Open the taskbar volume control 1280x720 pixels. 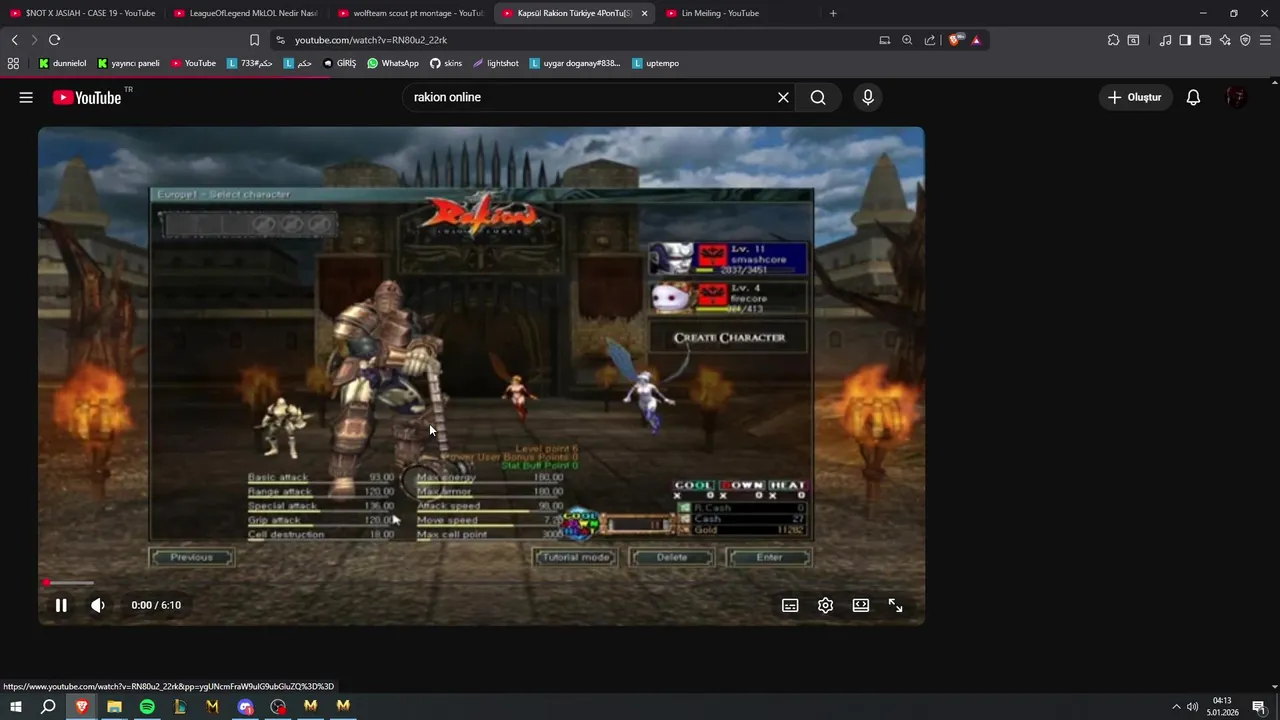tap(1192, 707)
